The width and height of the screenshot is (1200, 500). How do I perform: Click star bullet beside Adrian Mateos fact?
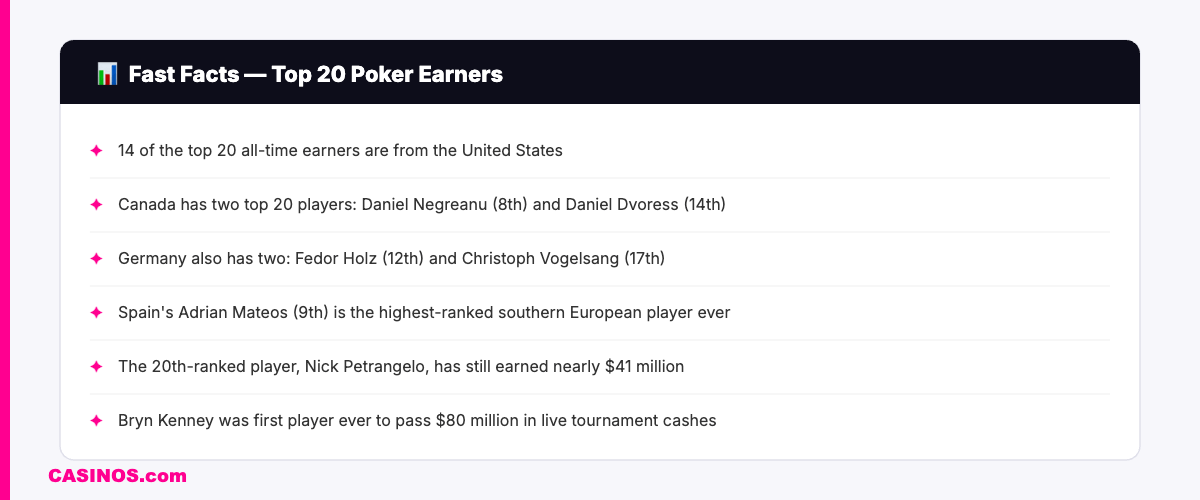96,313
